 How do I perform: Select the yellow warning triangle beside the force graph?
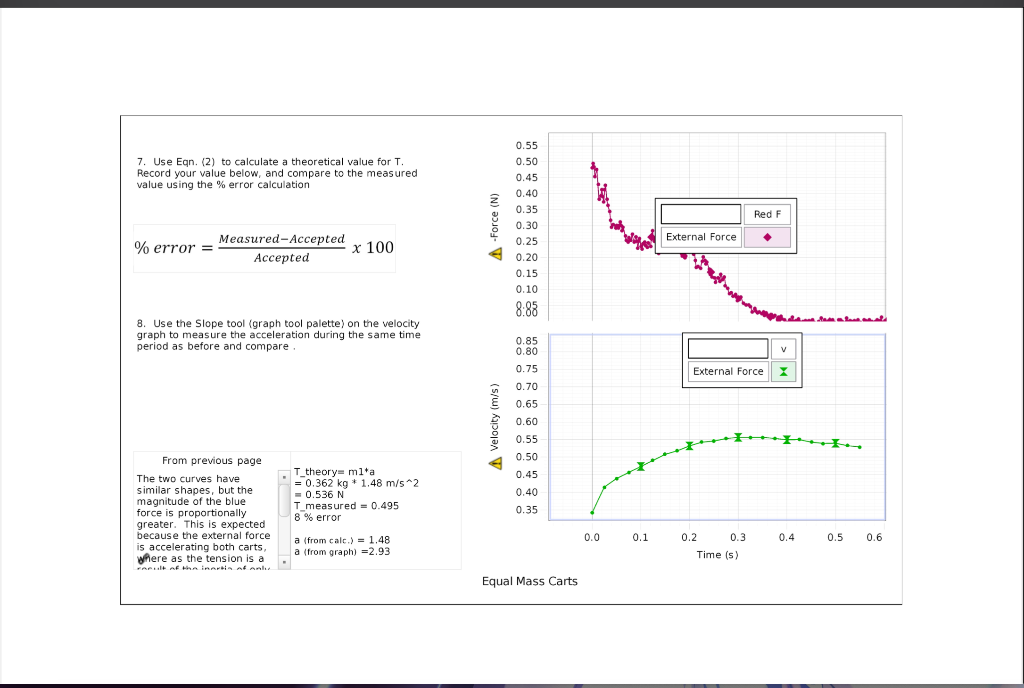pyautogui.click(x=494, y=254)
